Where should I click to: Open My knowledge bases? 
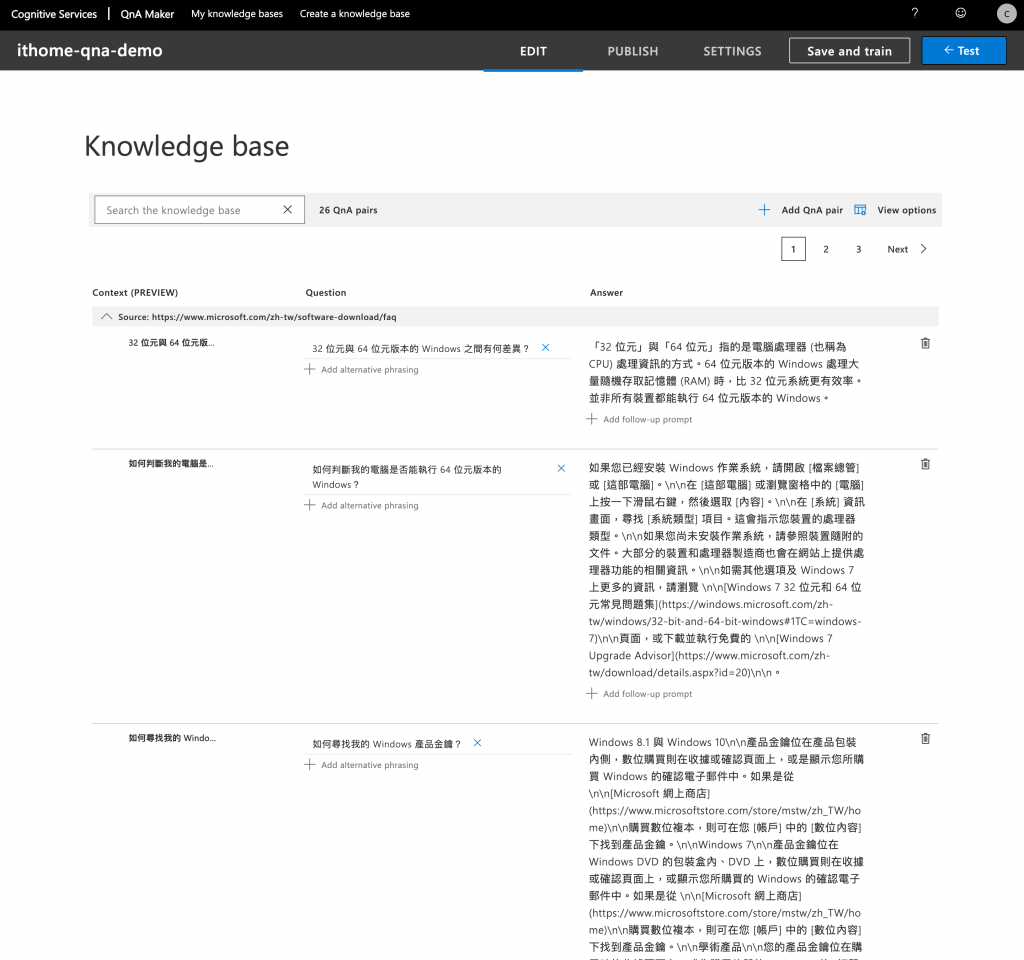(237, 14)
